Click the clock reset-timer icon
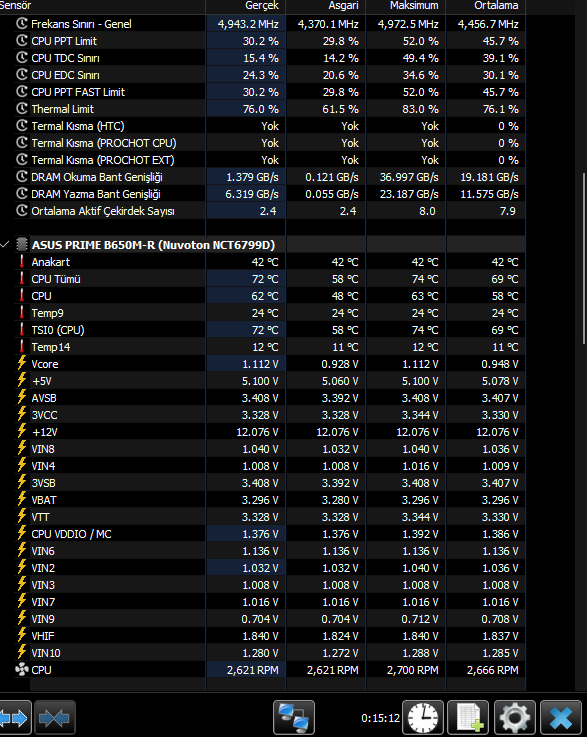Image resolution: width=587 pixels, height=737 pixels. point(423,718)
